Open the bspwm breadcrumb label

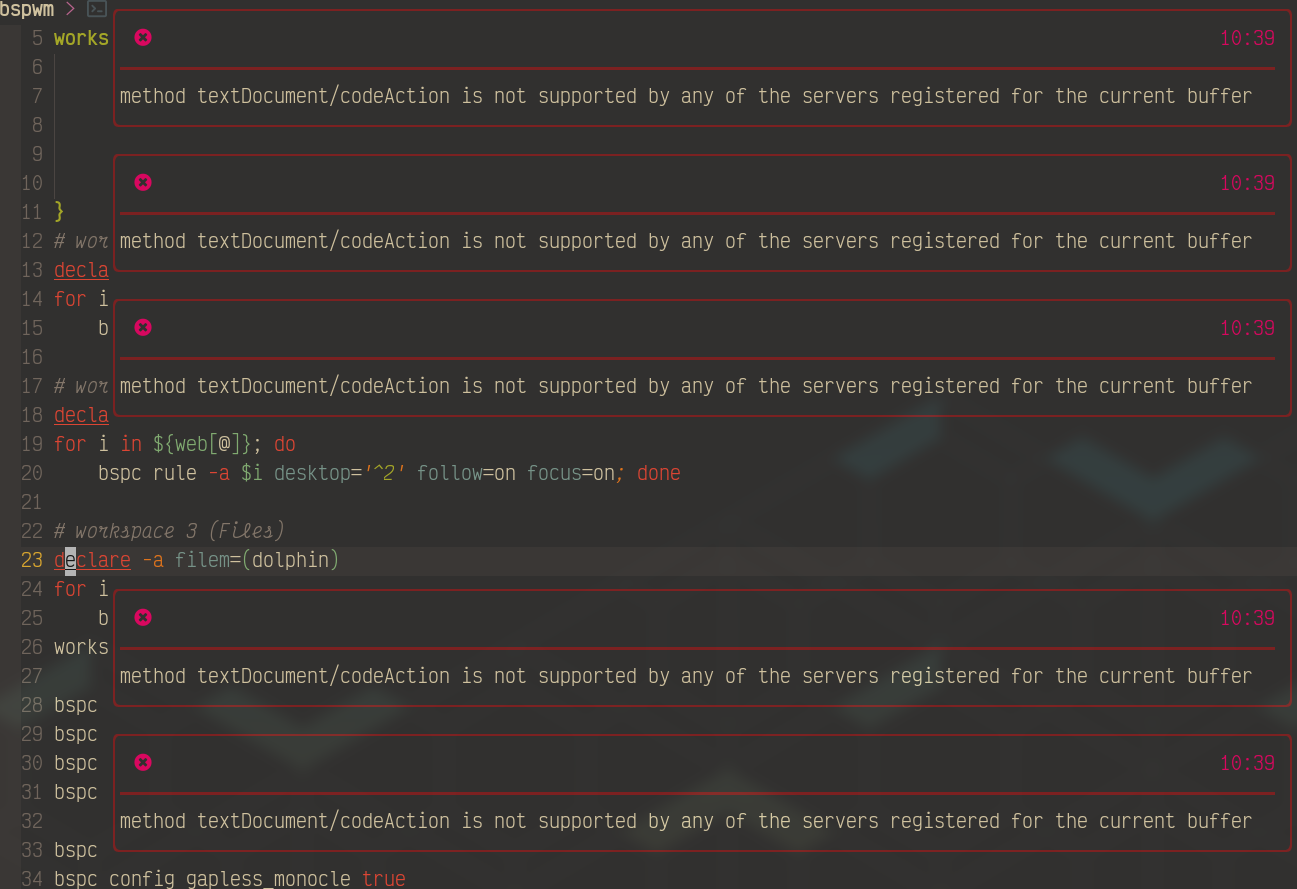pyautogui.click(x=28, y=9)
